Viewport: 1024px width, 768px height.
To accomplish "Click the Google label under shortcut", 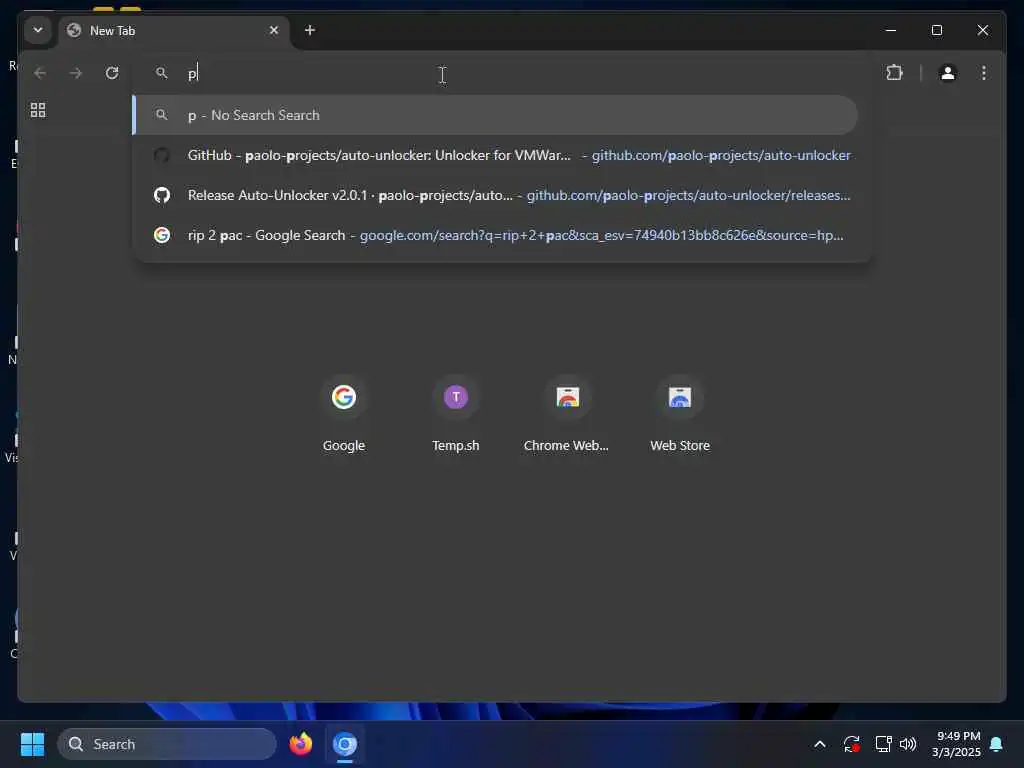I will [x=344, y=445].
